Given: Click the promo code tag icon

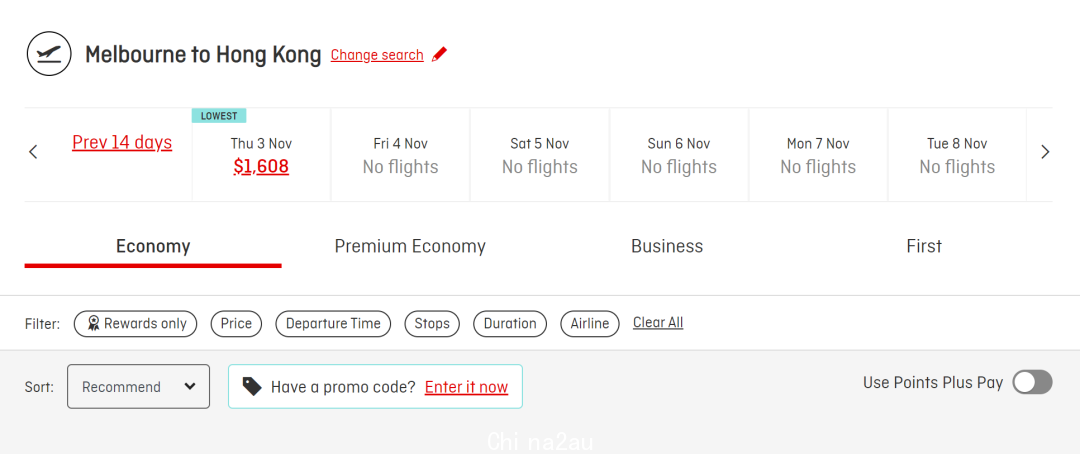Looking at the screenshot, I should (x=252, y=386).
